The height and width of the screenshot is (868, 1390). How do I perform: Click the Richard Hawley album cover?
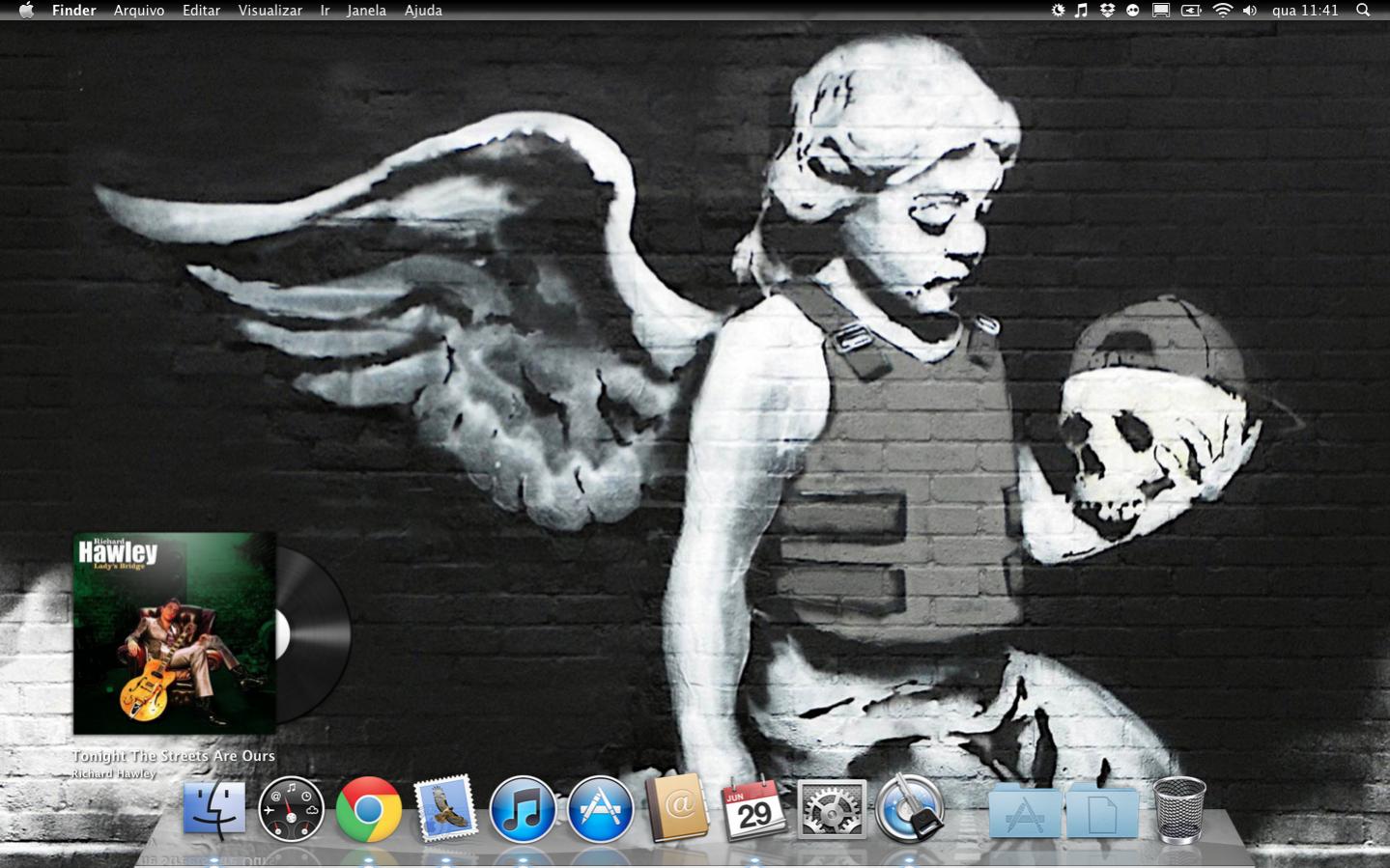tap(174, 632)
